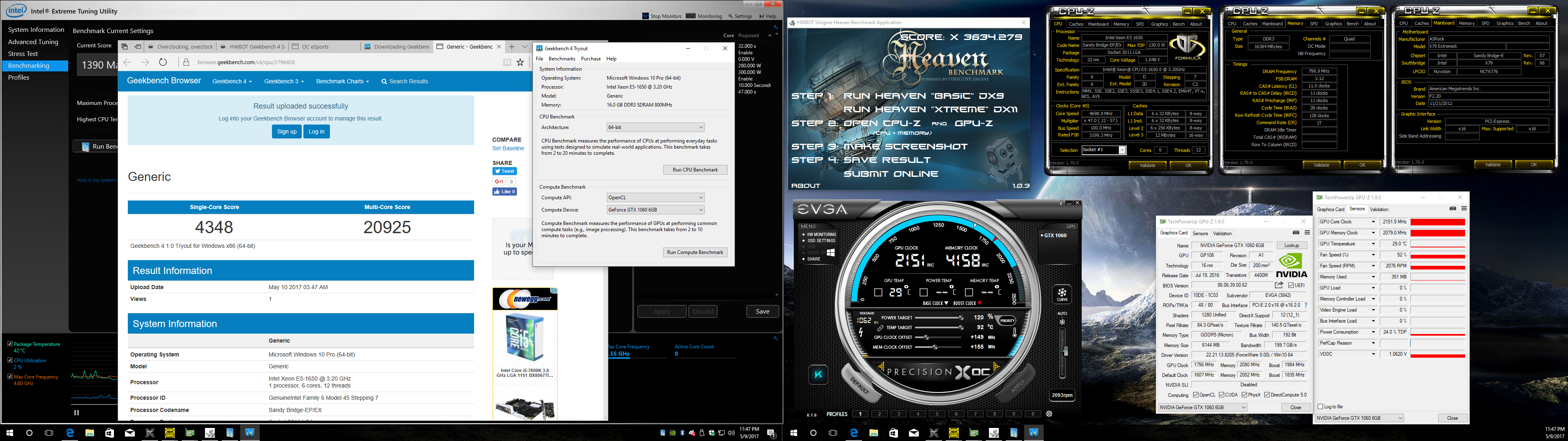Open GPU Temperature sensor dropdown in GPU-Z
Screen dimensions: 1568x441
1373,244
